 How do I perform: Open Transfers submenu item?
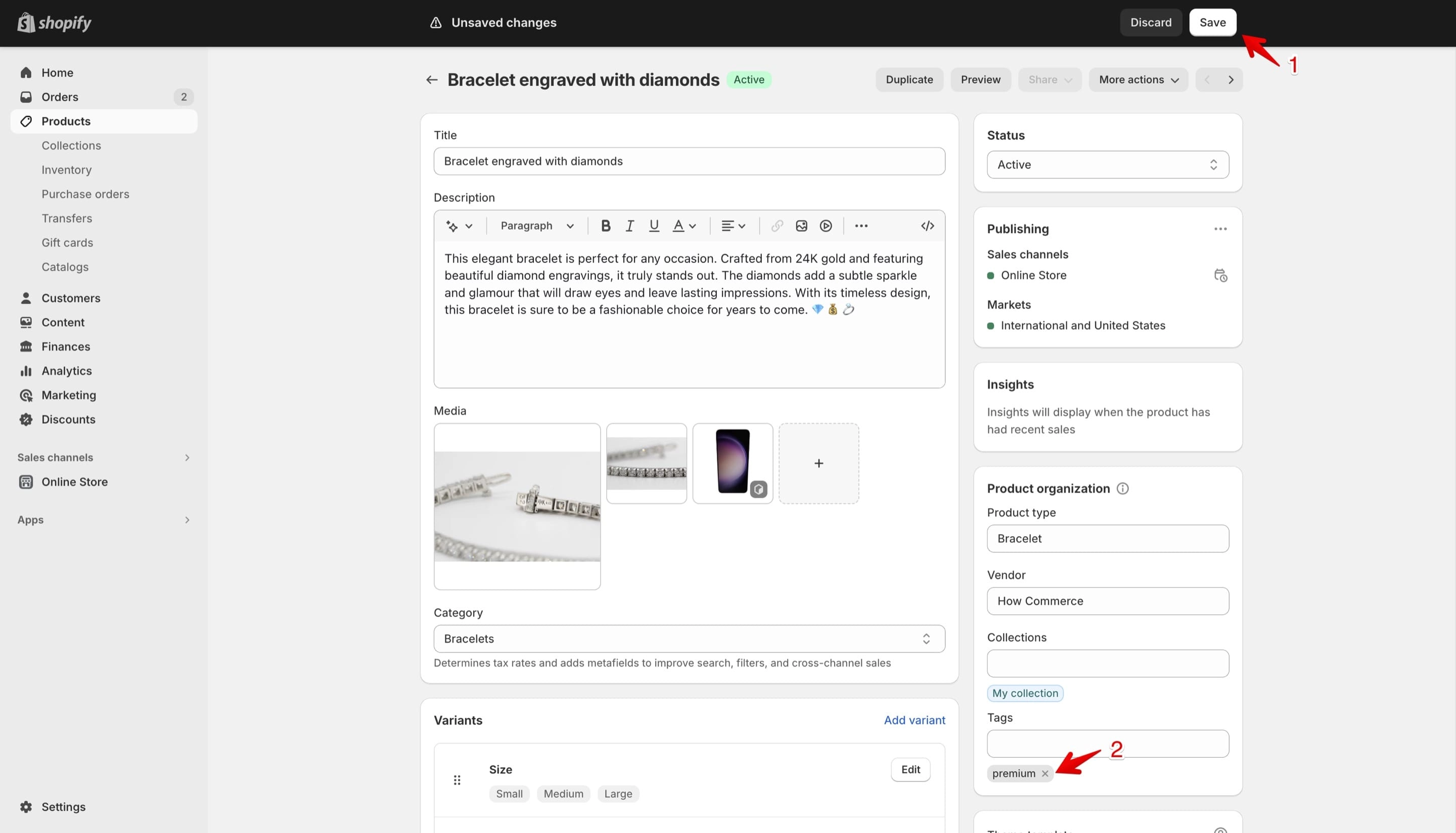point(67,218)
